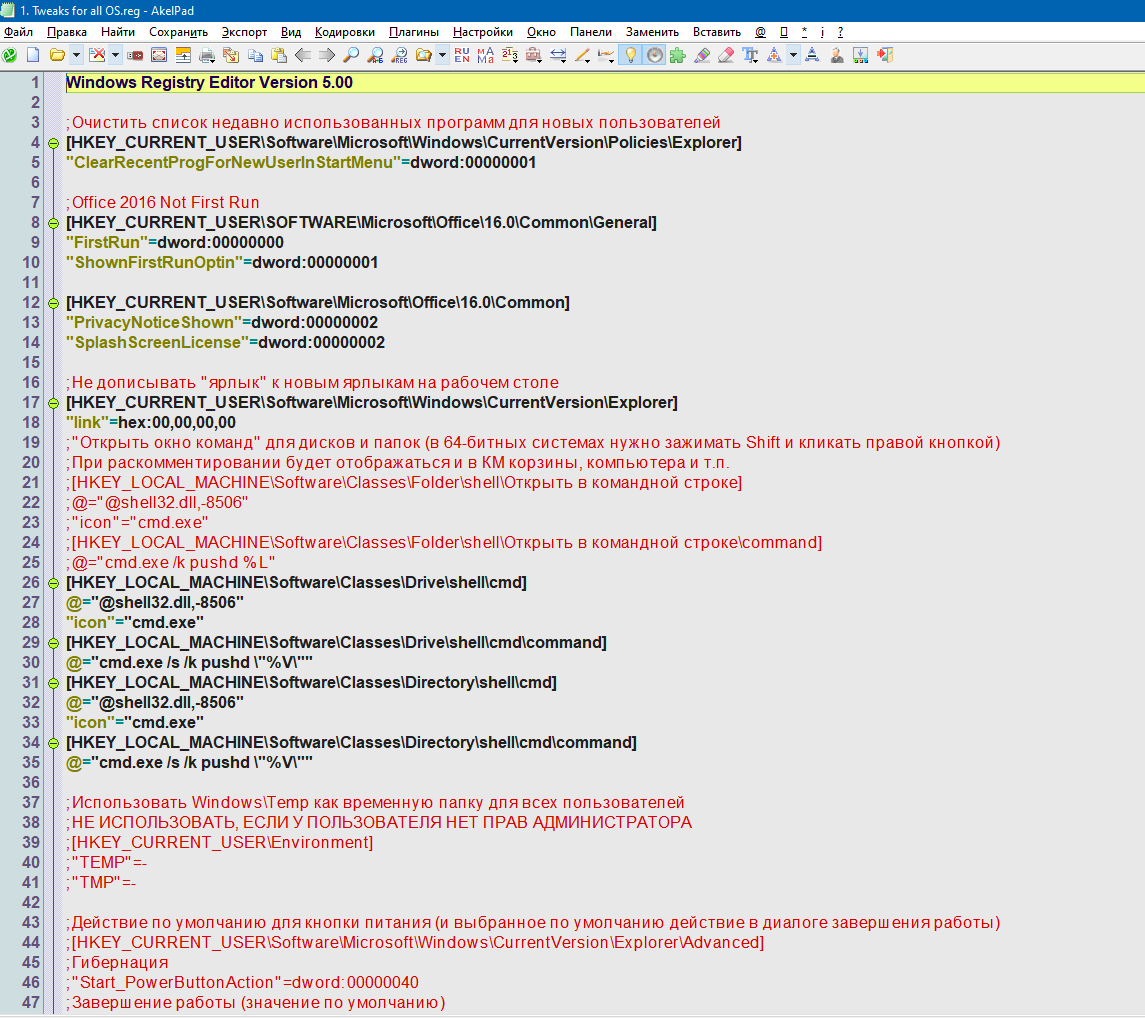Click the close document red X icon
This screenshot has height=1018, width=1145.
[96, 56]
